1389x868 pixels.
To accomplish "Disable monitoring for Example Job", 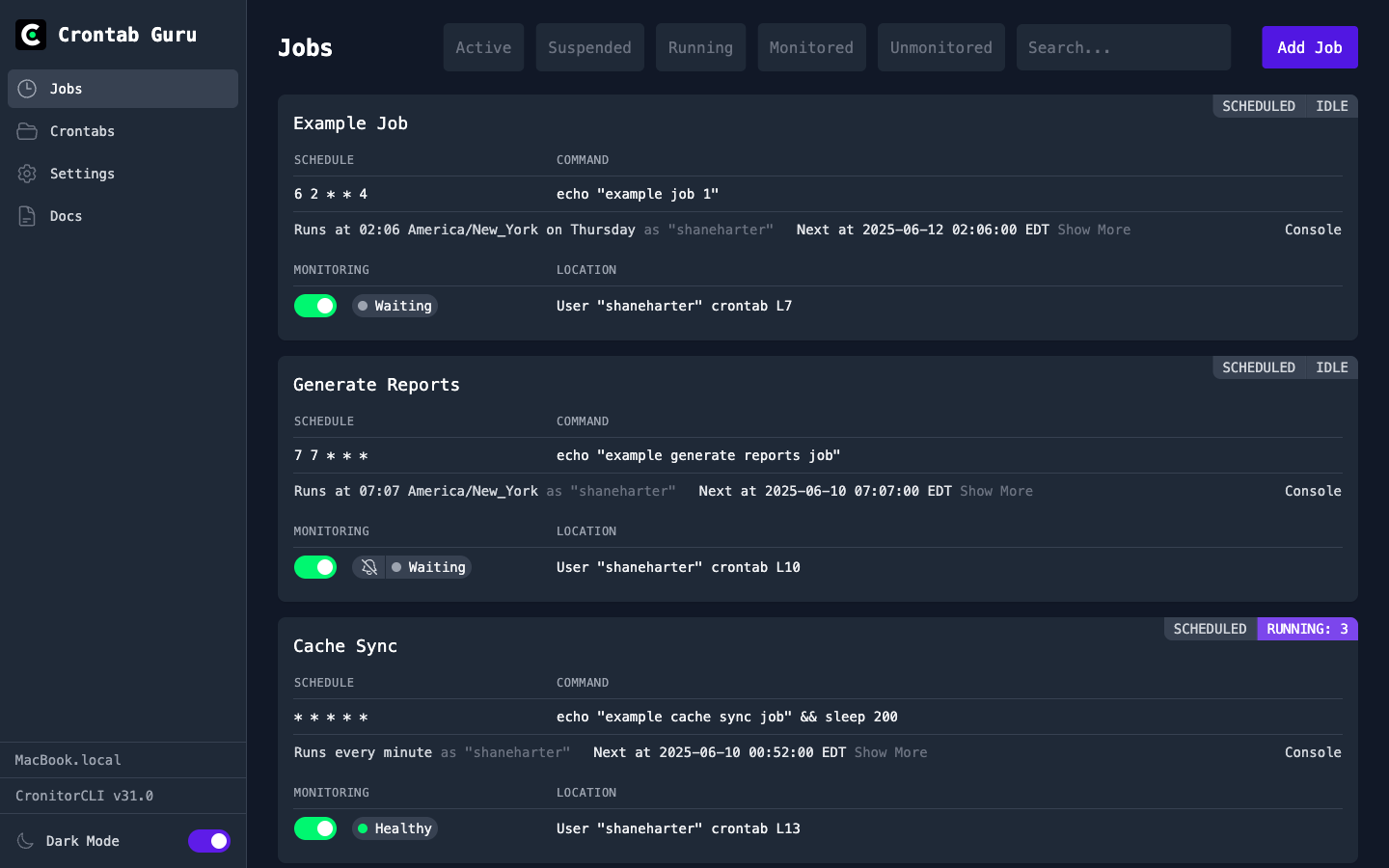I will click(315, 306).
